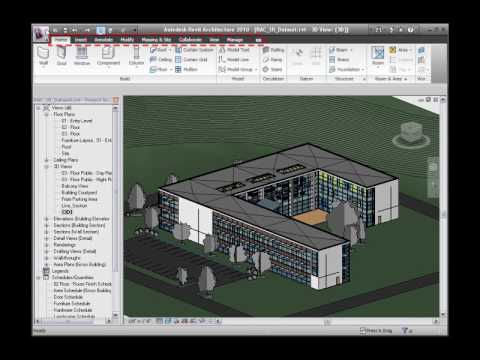480x360 pixels.
Task: Open the View ribbon tab
Action: point(214,40)
